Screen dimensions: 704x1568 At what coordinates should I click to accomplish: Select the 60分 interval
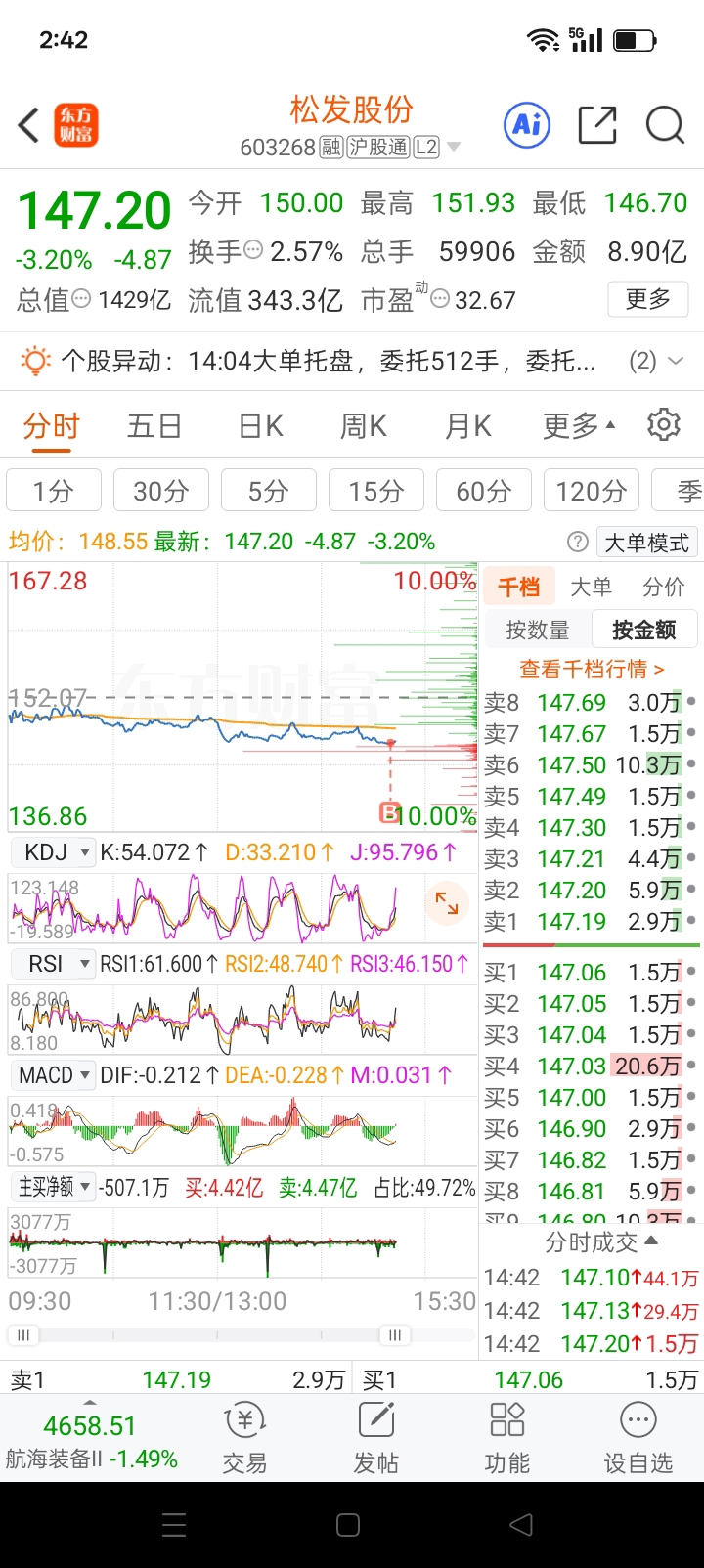click(484, 491)
